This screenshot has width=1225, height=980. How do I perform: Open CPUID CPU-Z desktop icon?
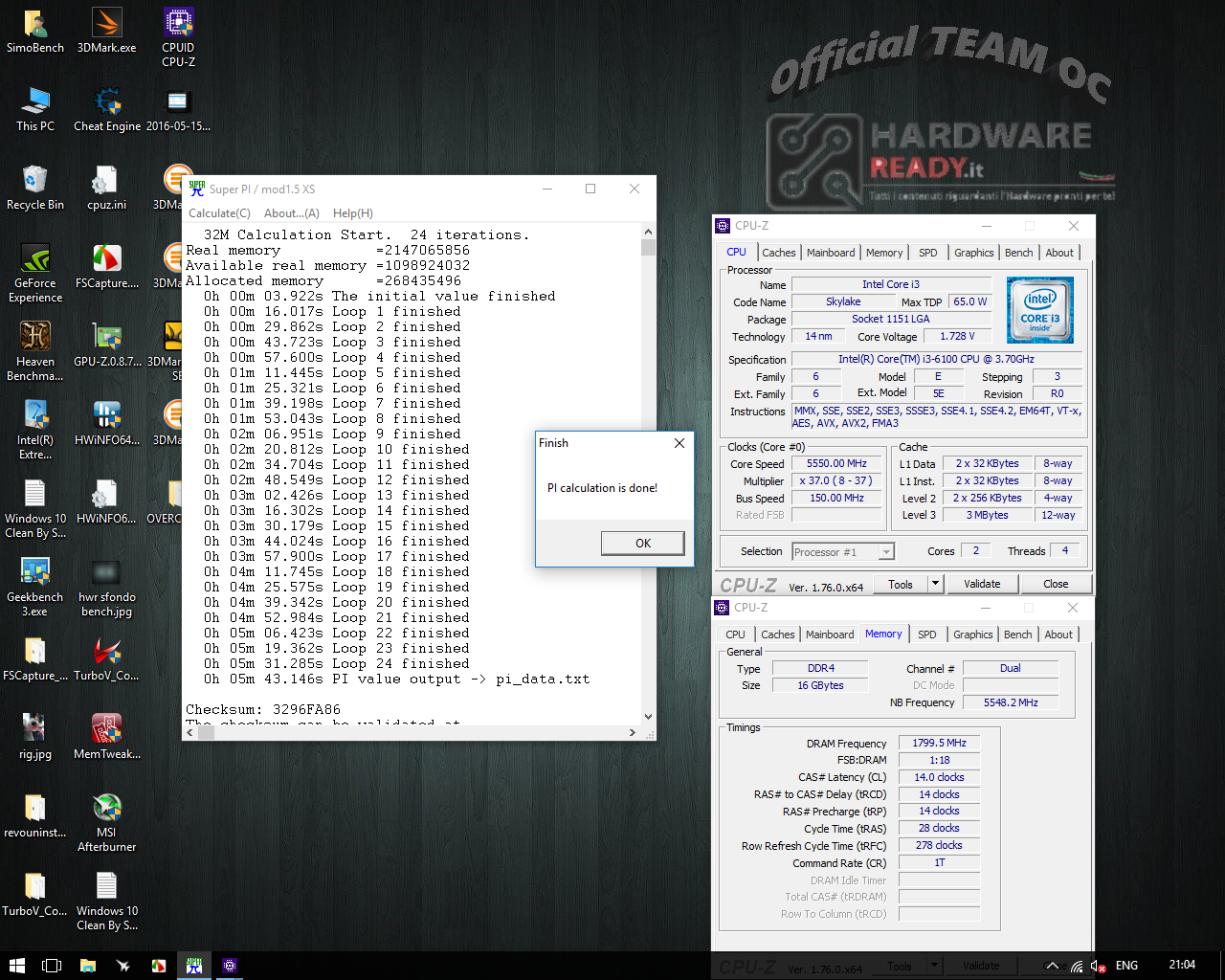tap(178, 37)
